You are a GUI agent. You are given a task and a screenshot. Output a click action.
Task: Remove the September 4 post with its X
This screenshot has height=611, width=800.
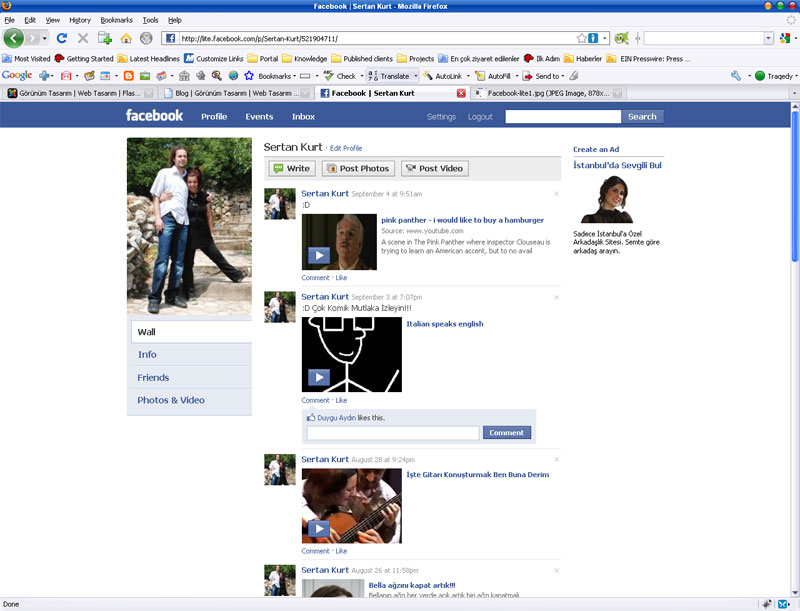[x=557, y=194]
